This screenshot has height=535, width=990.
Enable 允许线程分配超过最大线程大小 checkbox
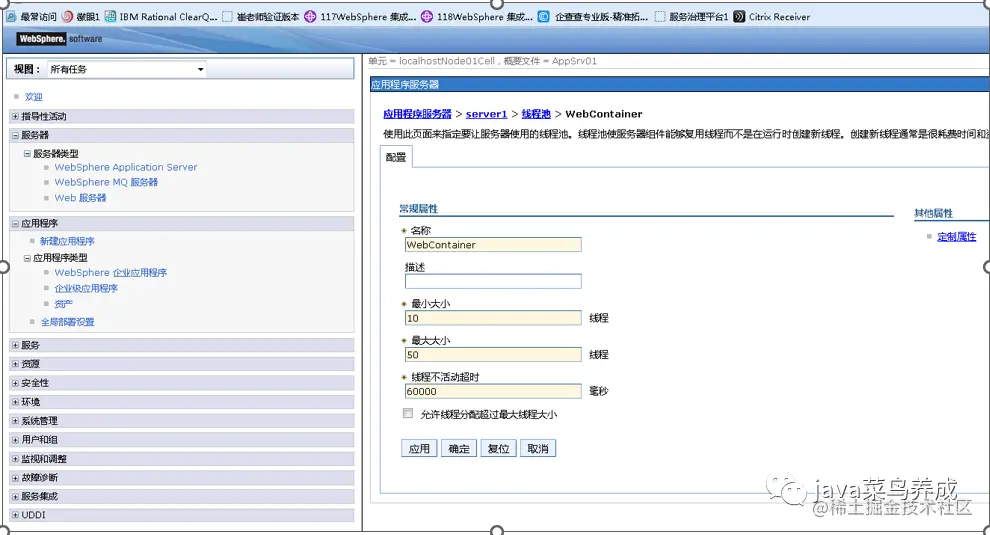point(408,414)
